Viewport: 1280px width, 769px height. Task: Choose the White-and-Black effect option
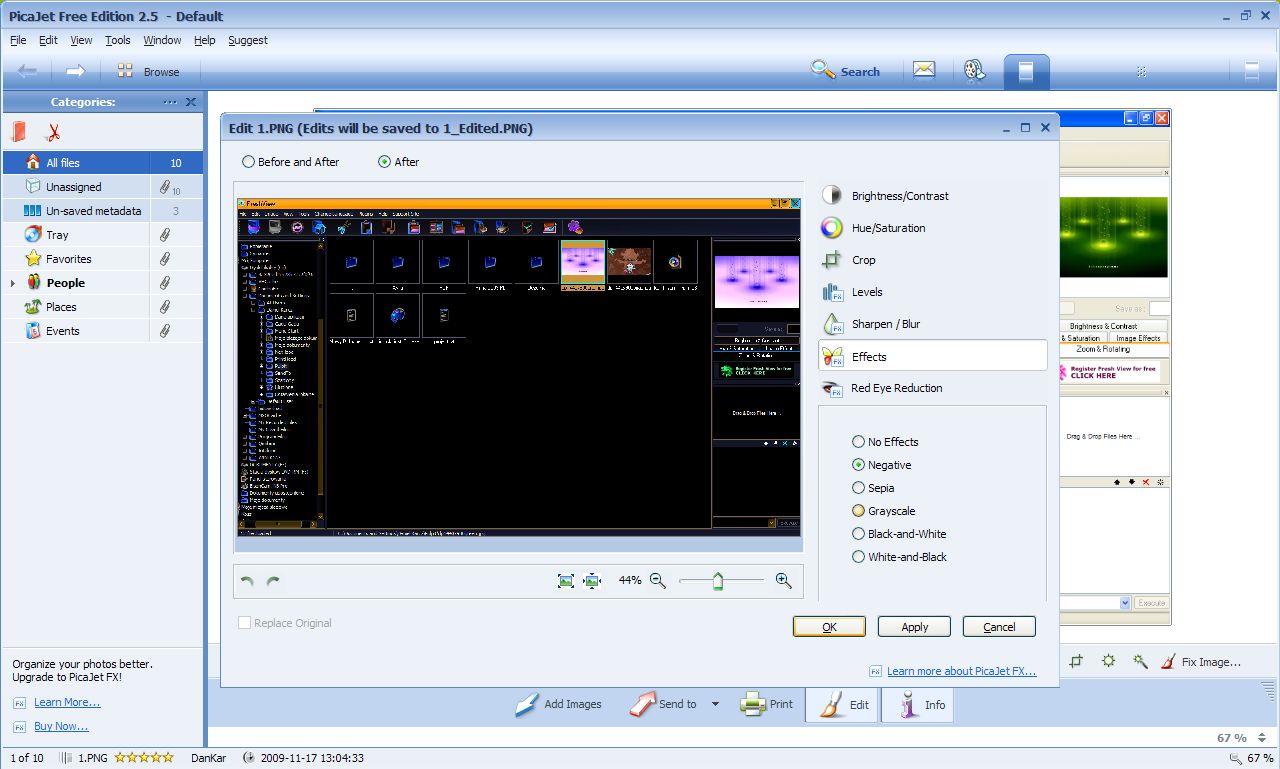click(899, 557)
